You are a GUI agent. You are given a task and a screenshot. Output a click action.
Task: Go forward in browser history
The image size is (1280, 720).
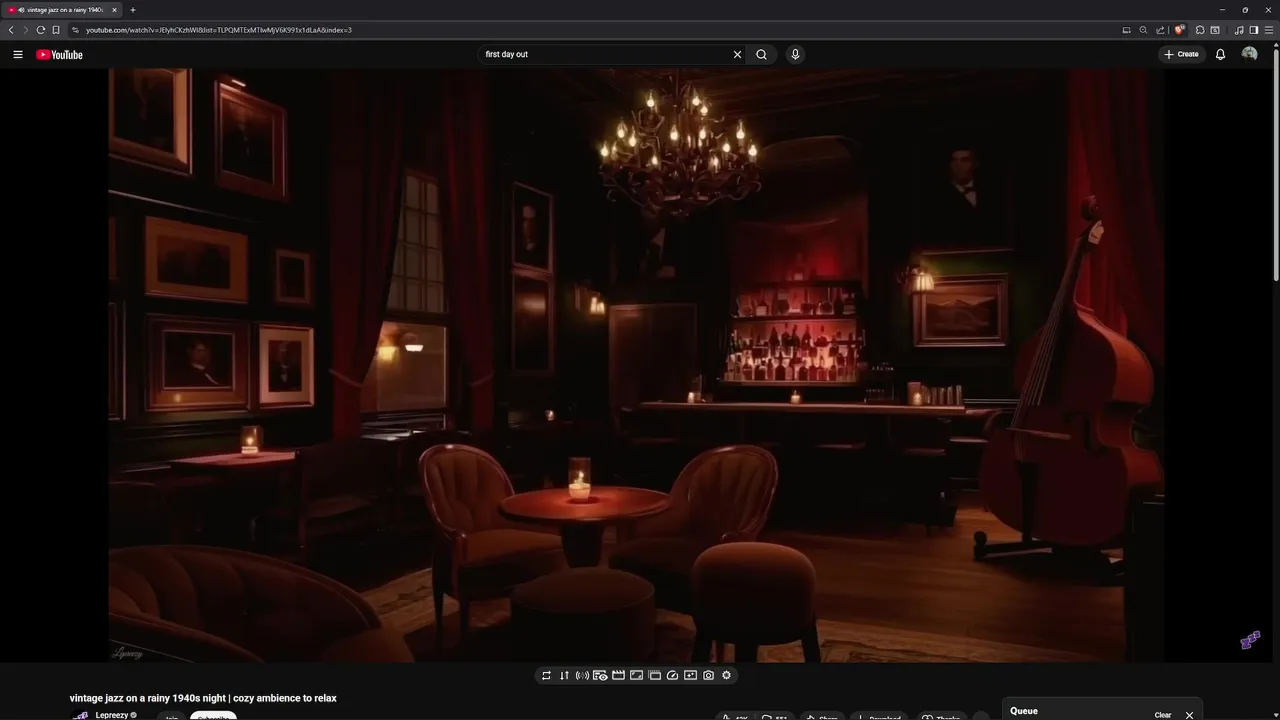tap(26, 30)
